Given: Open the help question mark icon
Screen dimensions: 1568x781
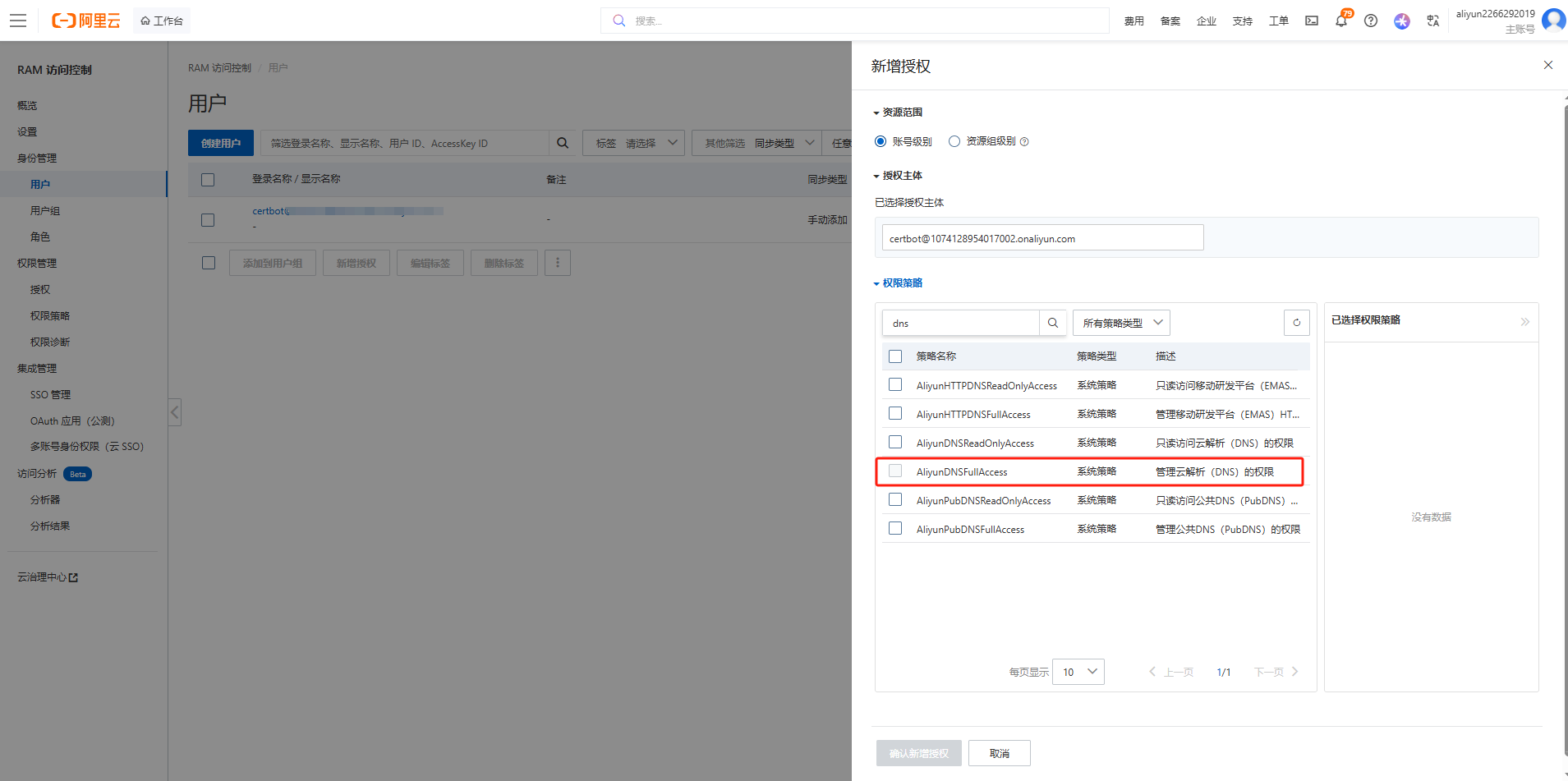Looking at the screenshot, I should 1371,21.
